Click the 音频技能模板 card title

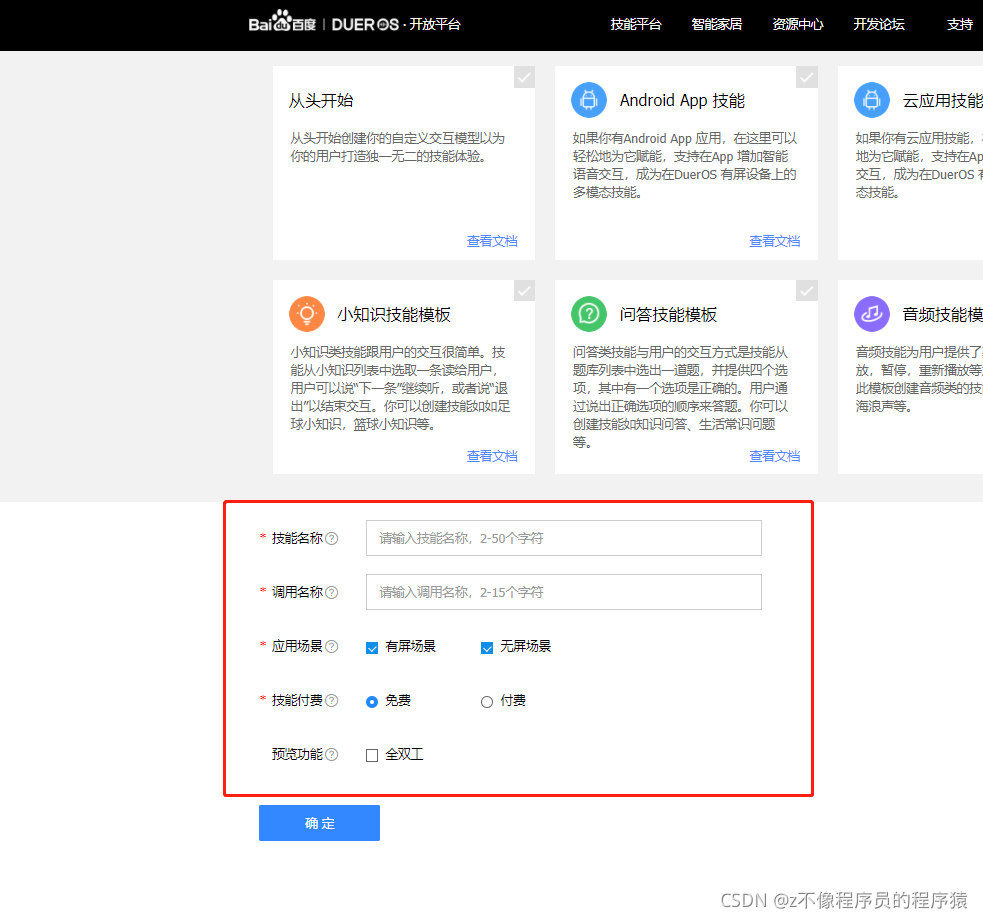point(942,314)
